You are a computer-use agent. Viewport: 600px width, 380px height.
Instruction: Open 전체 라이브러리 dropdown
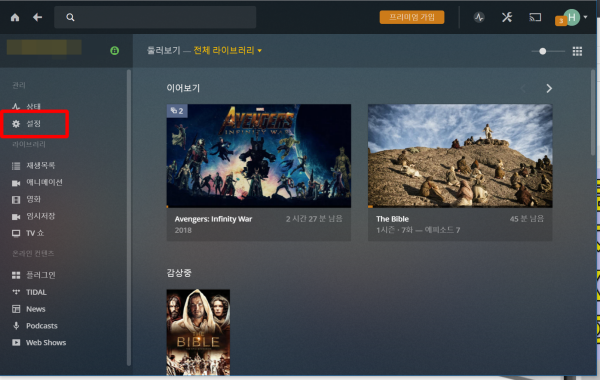228,51
